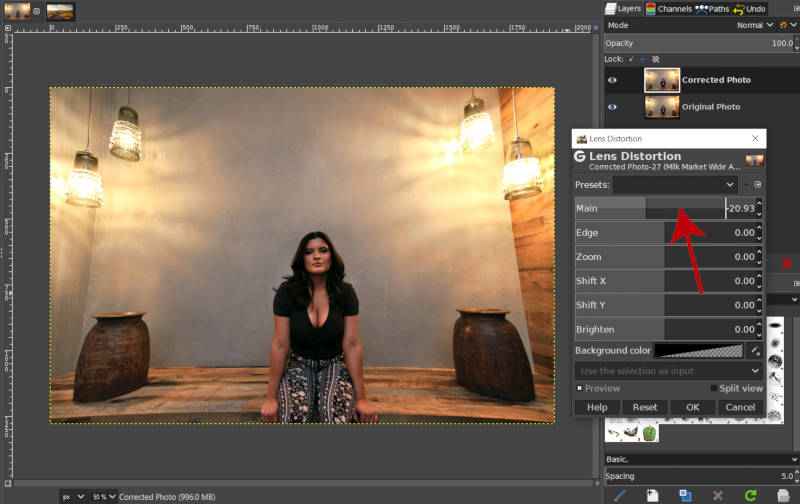
Task: Click the navigation icon at canvas bottom-right
Action: coord(597,483)
